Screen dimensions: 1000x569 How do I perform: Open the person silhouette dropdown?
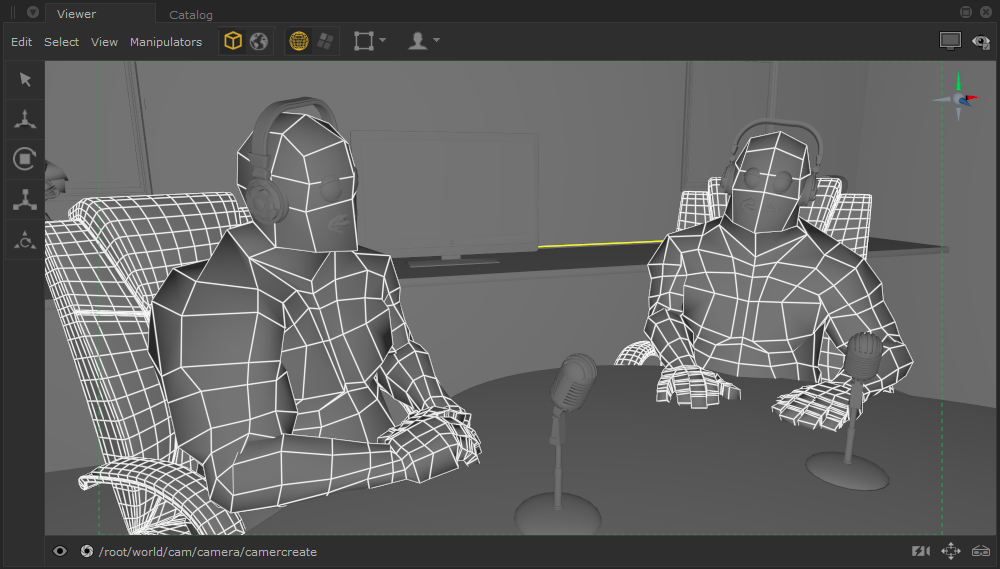[x=424, y=42]
